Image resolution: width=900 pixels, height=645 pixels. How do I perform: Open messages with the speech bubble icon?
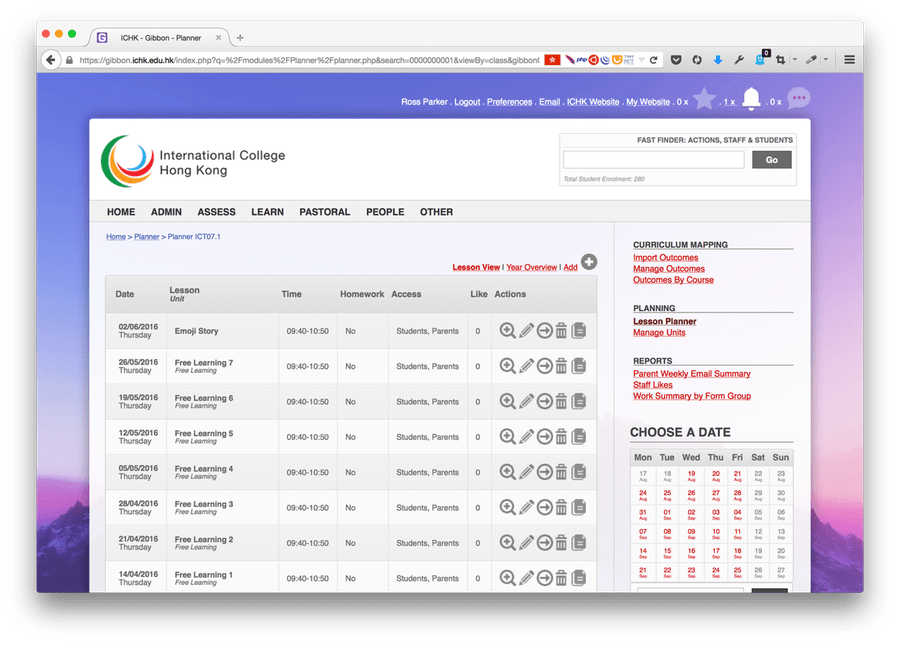click(798, 97)
